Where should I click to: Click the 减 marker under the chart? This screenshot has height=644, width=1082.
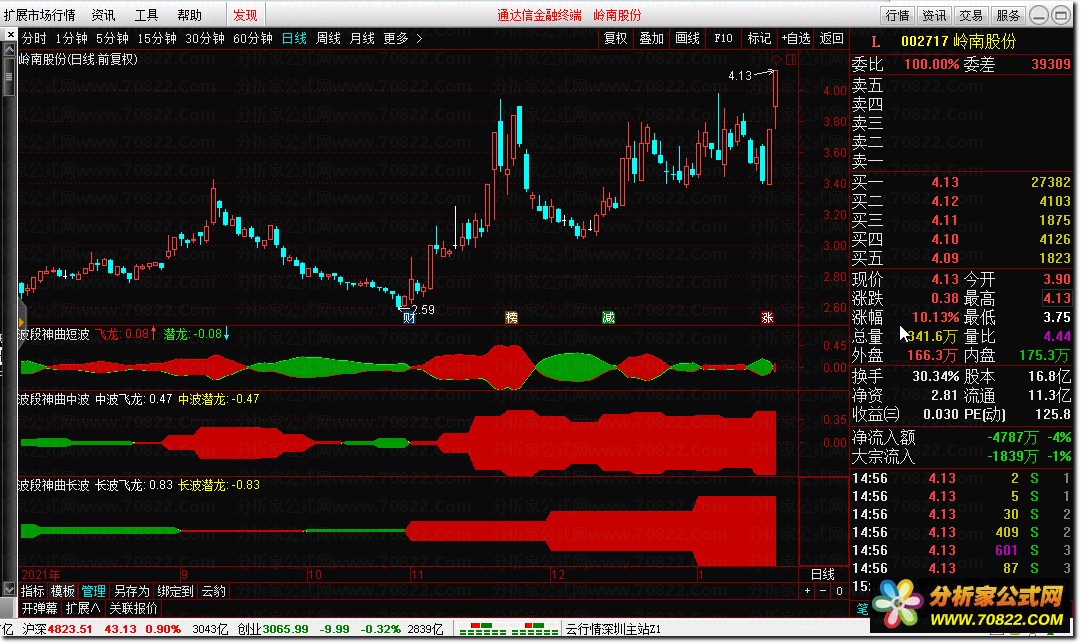(608, 318)
